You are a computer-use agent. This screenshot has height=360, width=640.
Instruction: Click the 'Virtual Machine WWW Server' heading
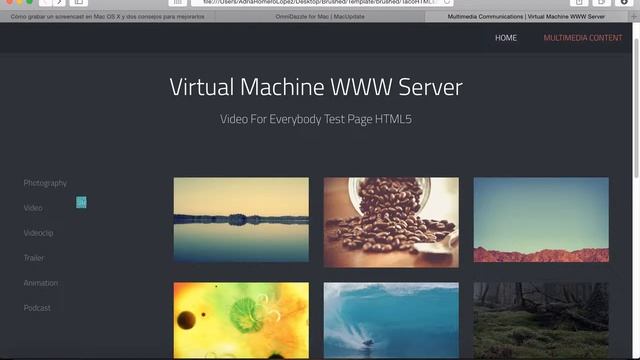click(316, 87)
